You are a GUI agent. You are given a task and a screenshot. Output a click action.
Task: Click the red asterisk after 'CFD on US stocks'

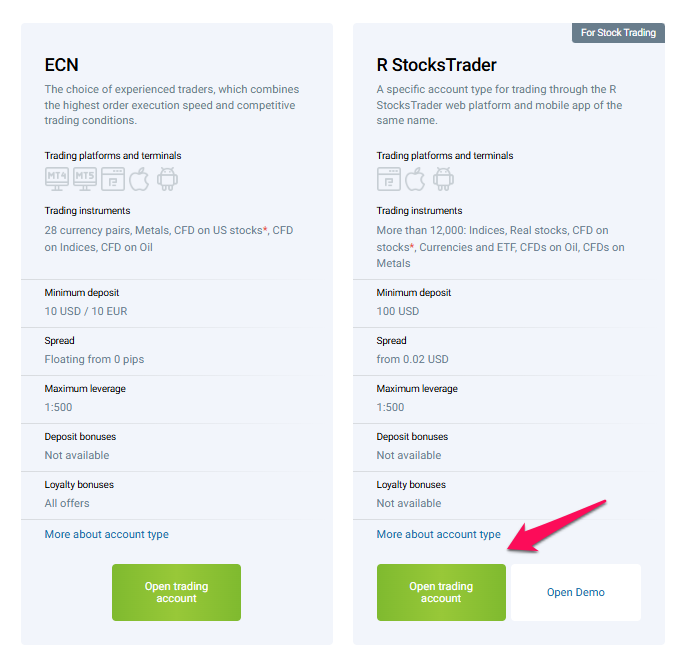click(x=265, y=230)
